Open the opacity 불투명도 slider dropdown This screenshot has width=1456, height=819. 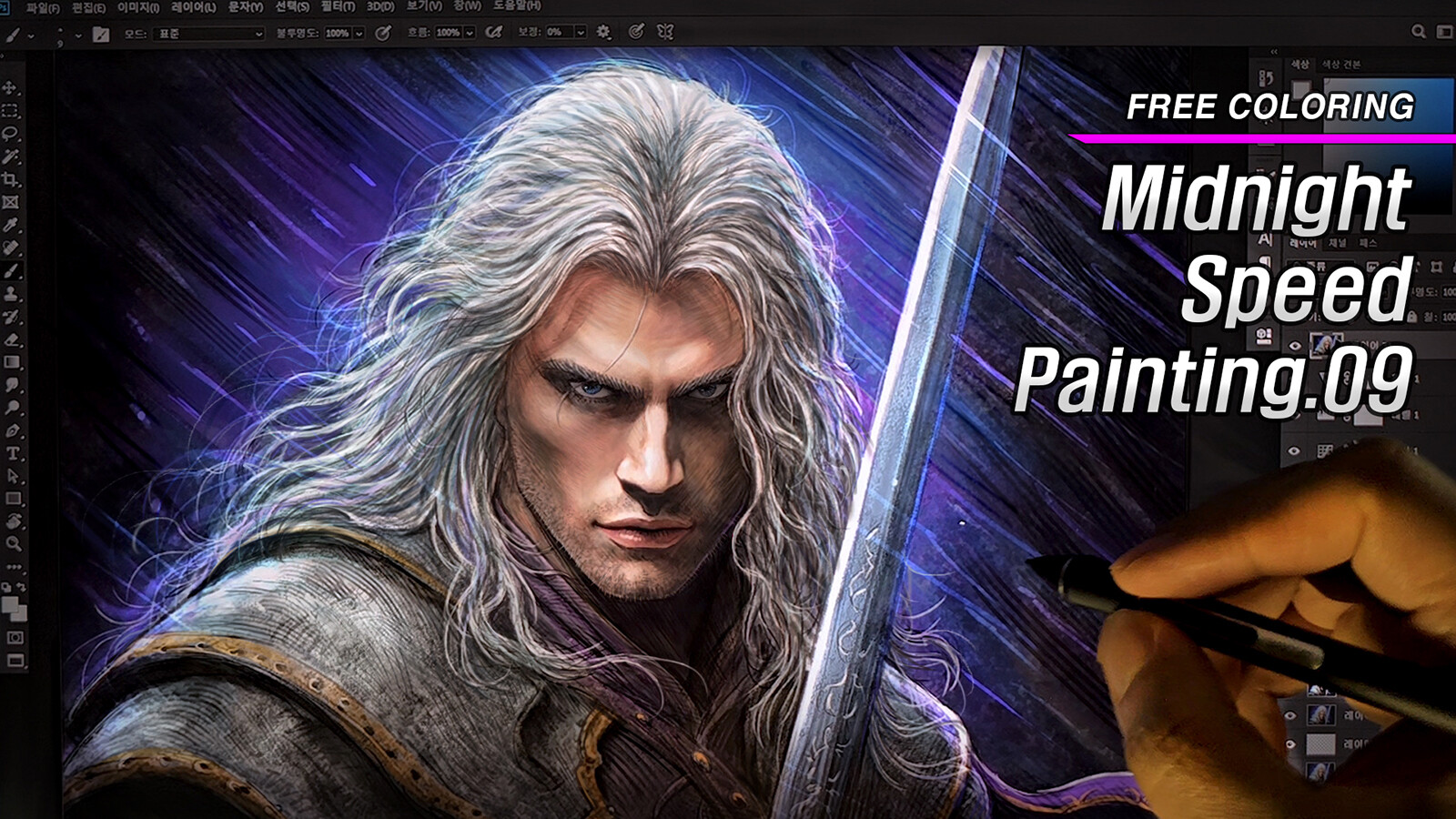point(359,33)
